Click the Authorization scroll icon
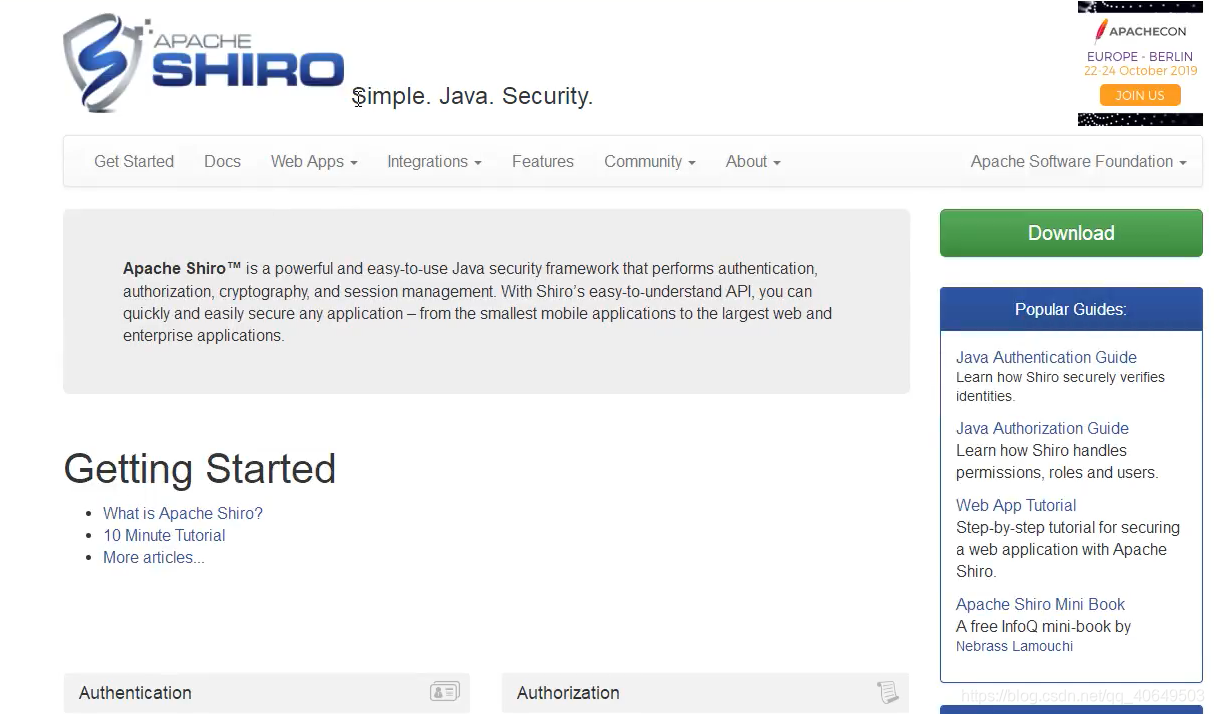 click(887, 691)
